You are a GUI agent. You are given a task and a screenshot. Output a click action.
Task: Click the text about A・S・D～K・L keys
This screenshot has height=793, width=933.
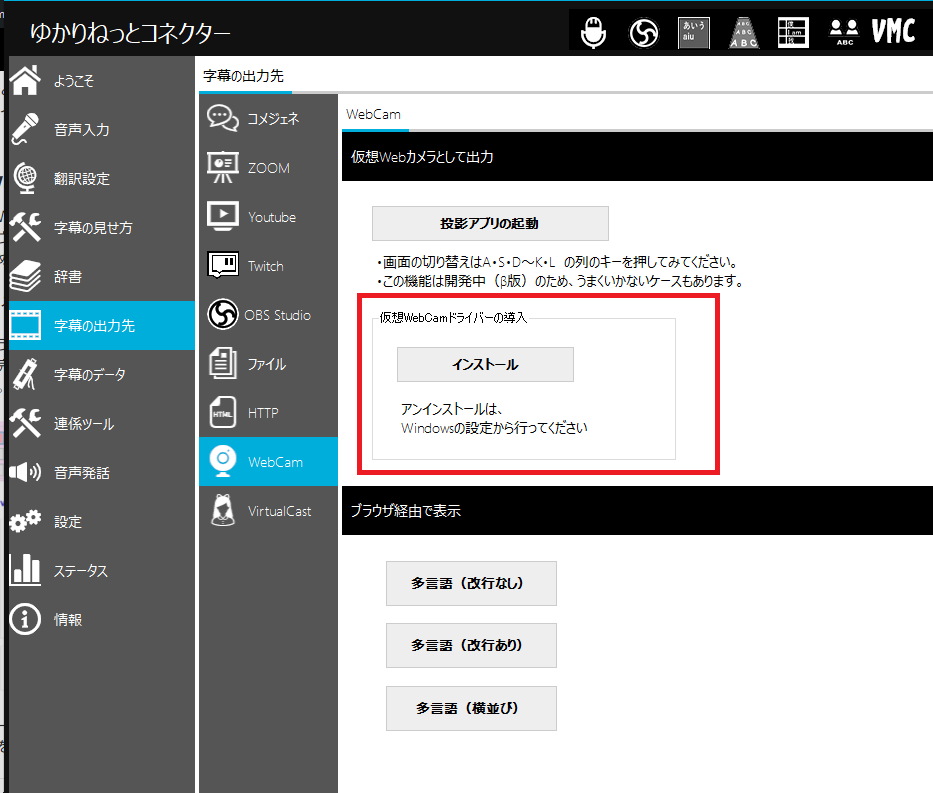(558, 262)
